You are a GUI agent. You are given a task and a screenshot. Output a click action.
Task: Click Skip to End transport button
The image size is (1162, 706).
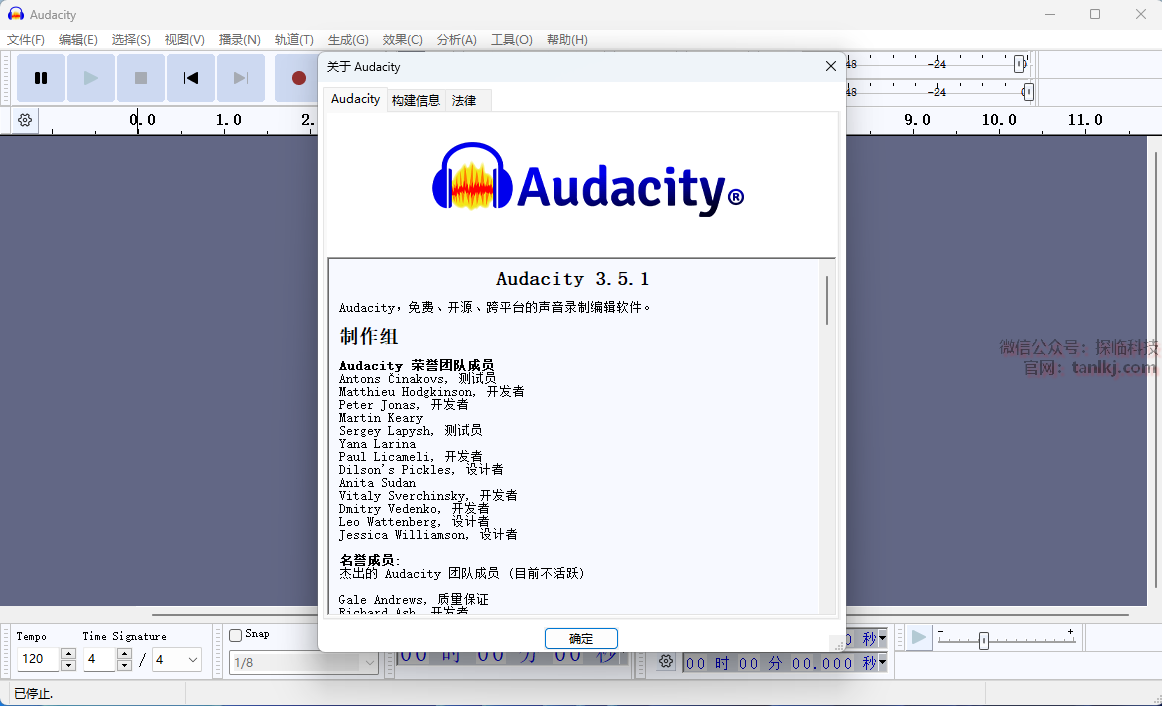click(x=241, y=78)
